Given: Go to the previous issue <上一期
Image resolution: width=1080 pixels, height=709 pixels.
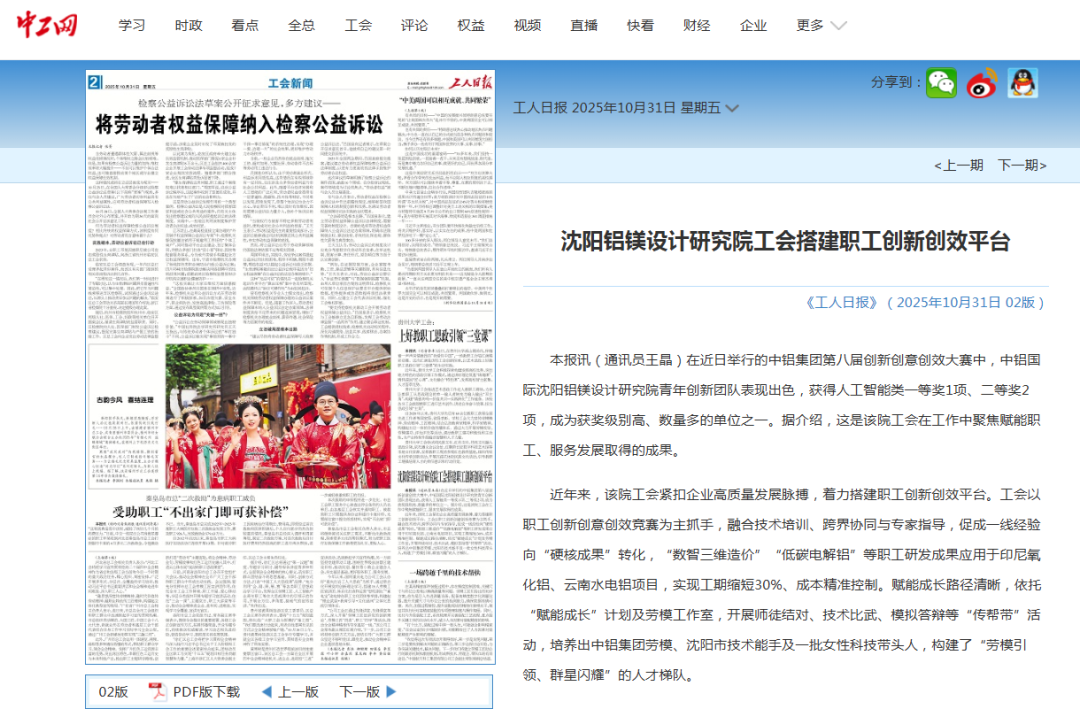Looking at the screenshot, I should (x=958, y=165).
